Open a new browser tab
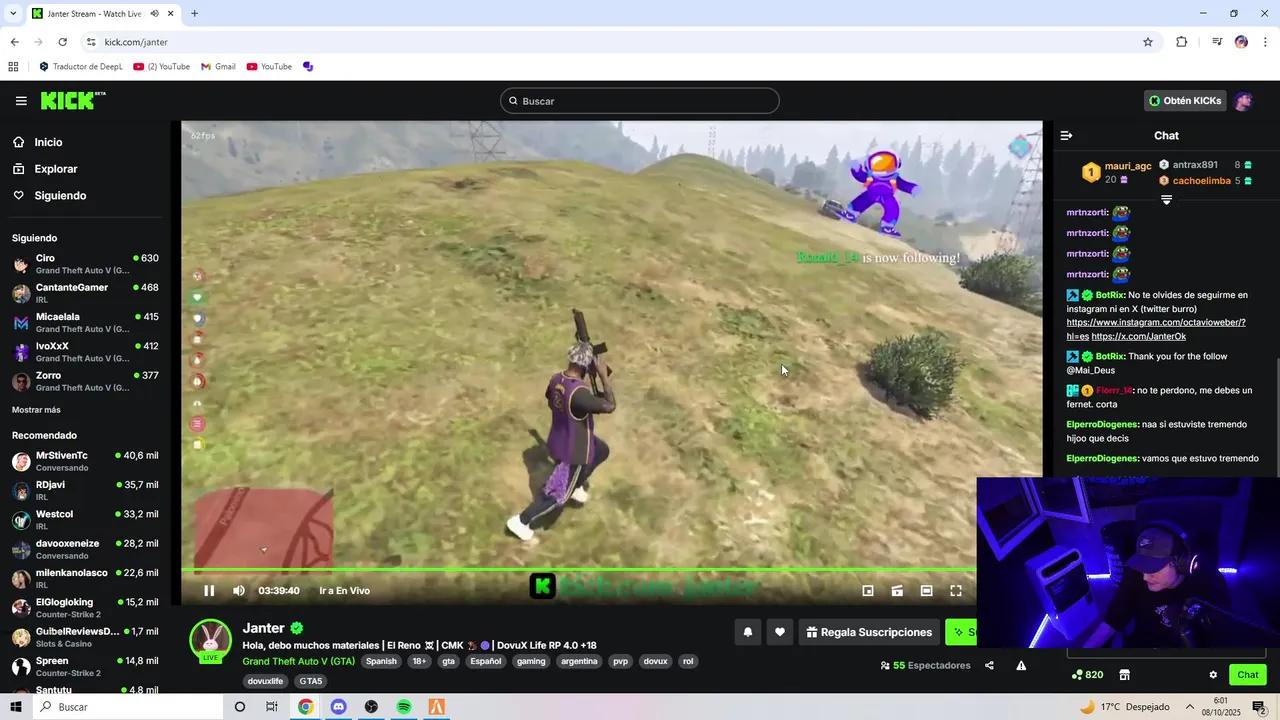 [x=194, y=13]
